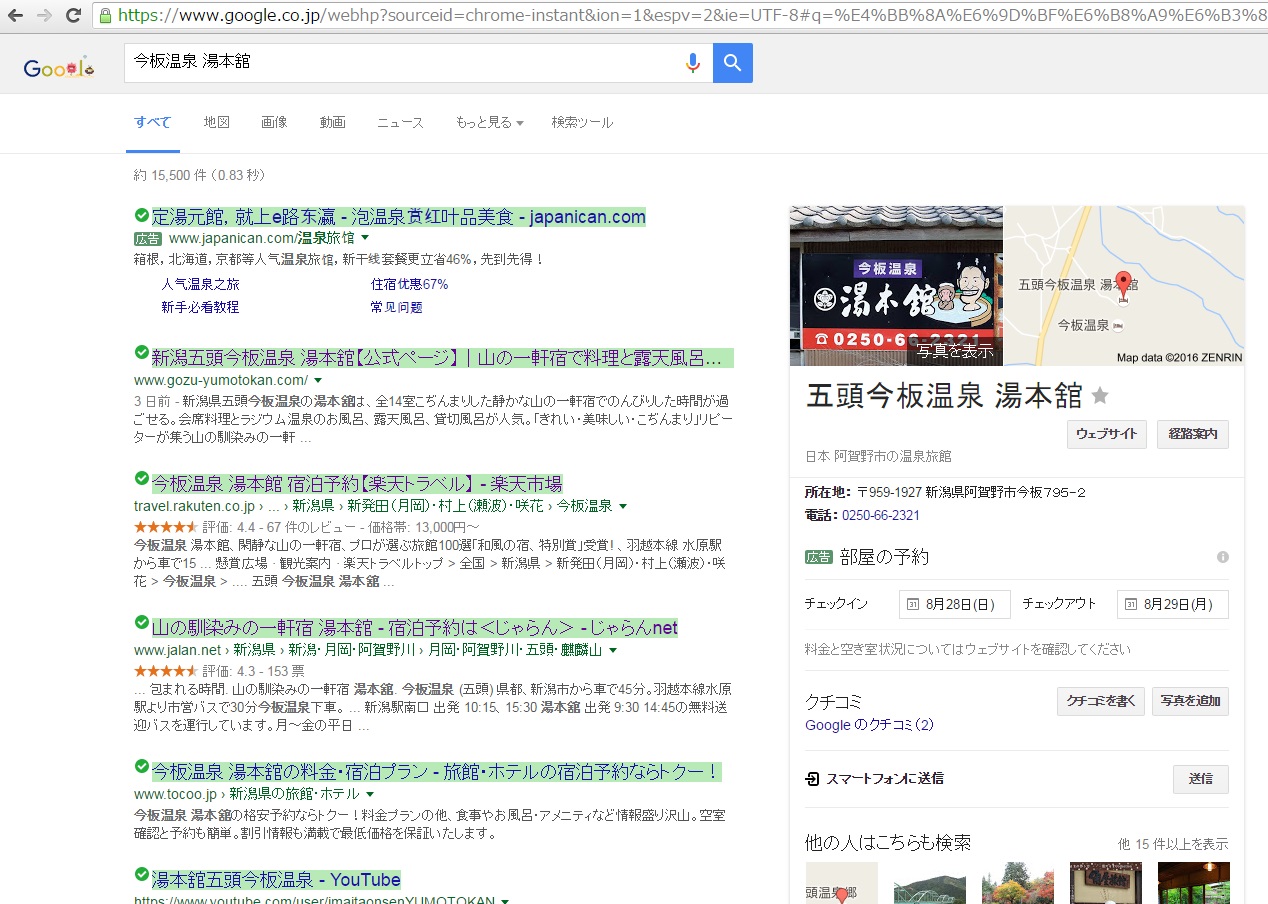This screenshot has width=1268, height=904.
Task: Switch to the ニュース tab
Action: pyautogui.click(x=400, y=122)
